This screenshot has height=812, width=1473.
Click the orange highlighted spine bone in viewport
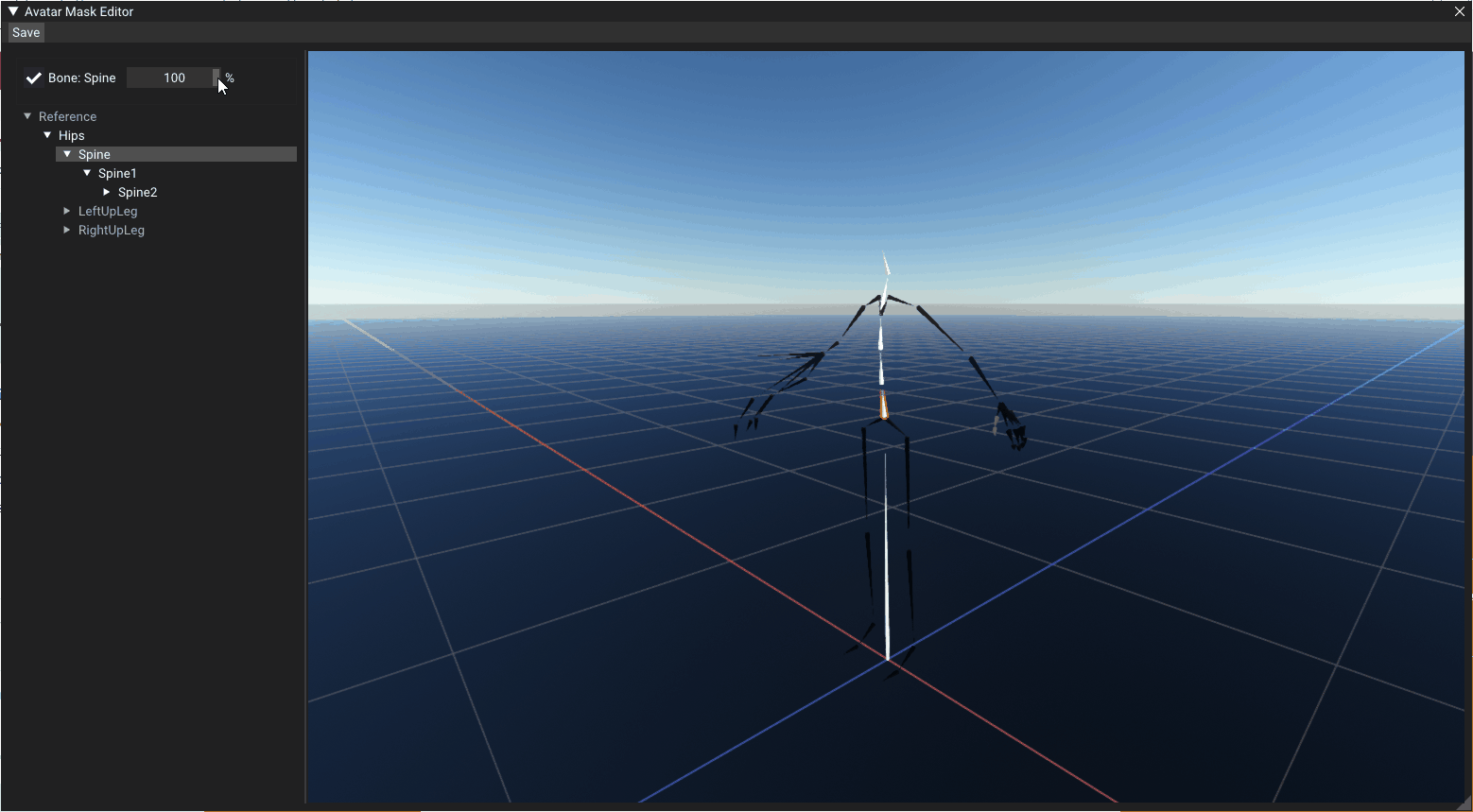884,406
